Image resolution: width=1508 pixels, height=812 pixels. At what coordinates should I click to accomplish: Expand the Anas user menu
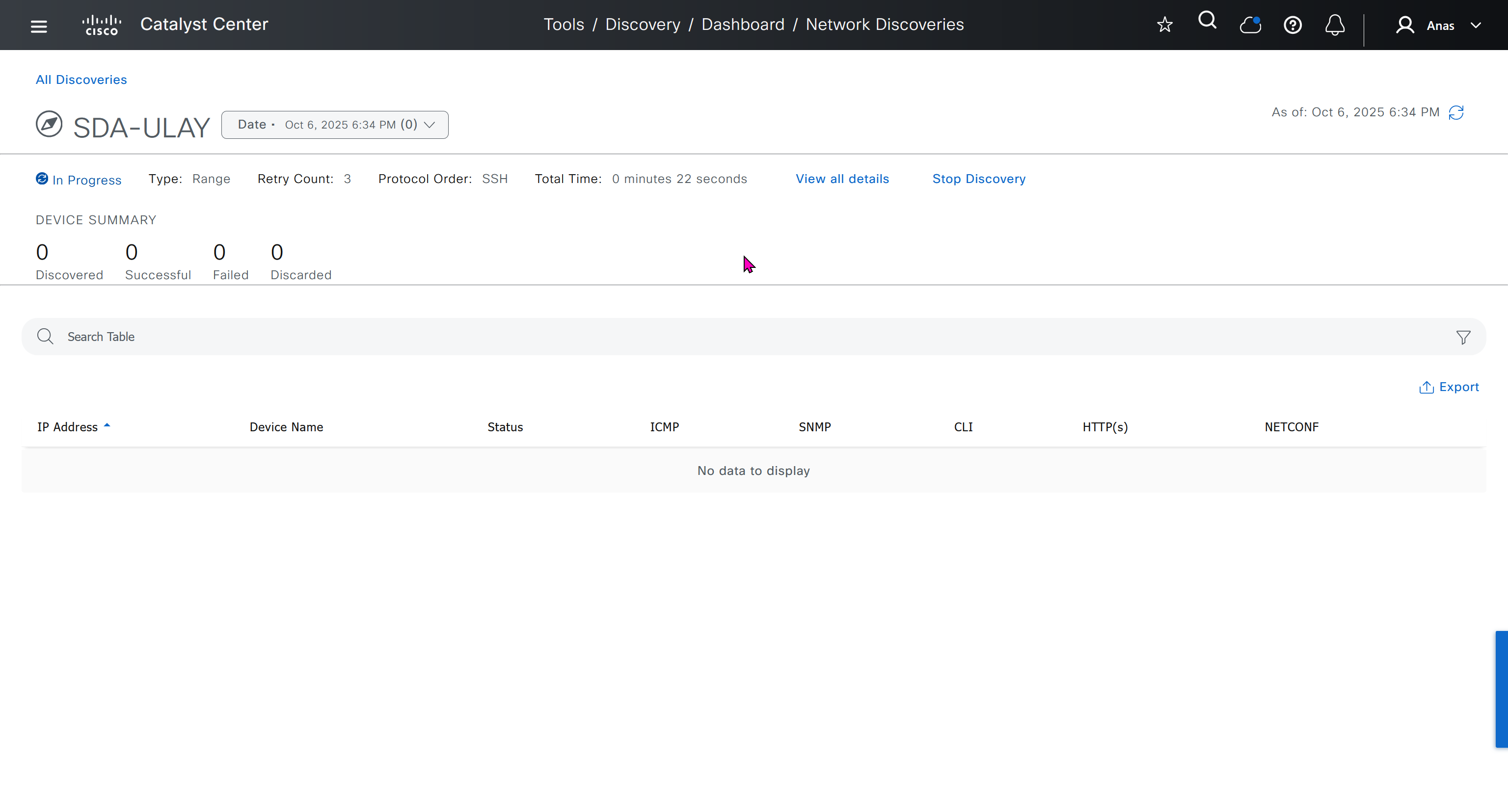[x=1439, y=25]
